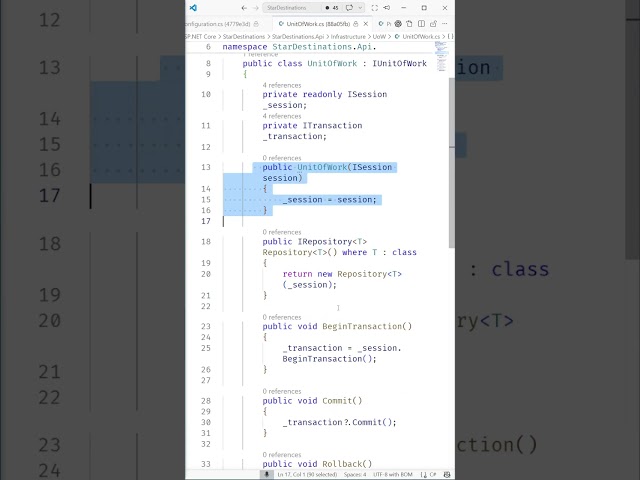The width and height of the screenshot is (640, 480).
Task: Go back with the left arrow
Action: tap(244, 8)
